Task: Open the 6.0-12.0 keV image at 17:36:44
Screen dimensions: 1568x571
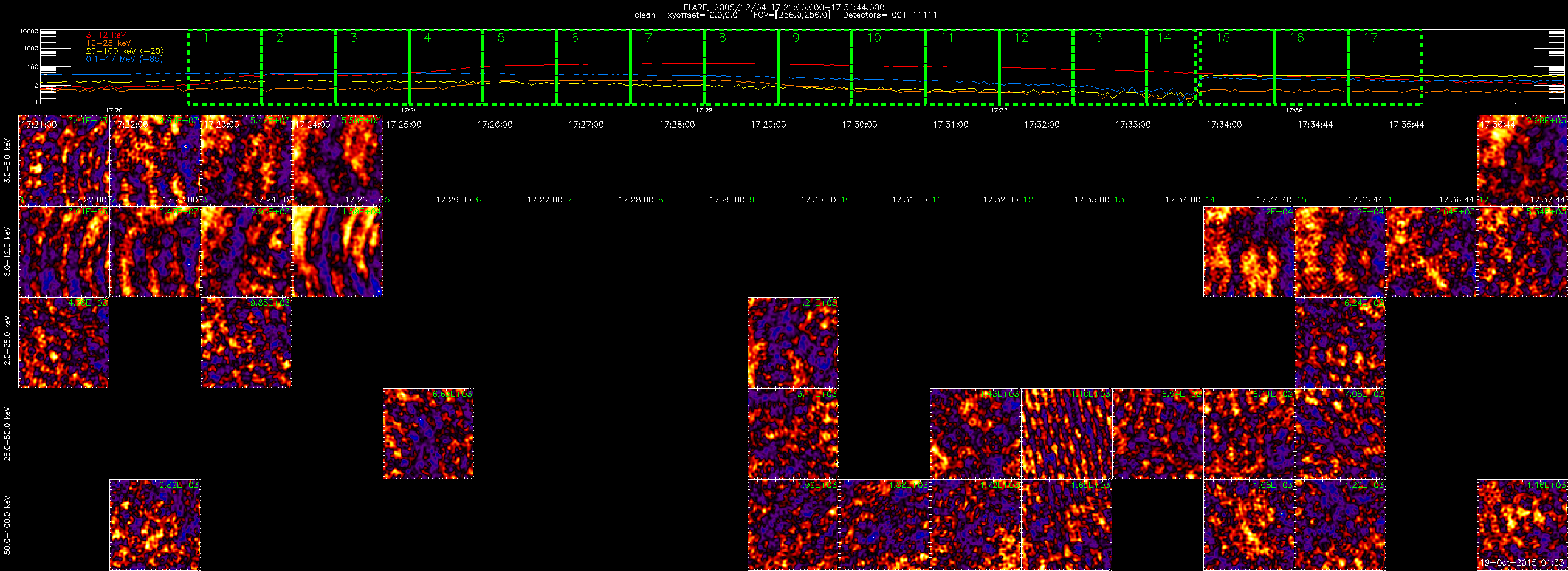Action: (1522, 251)
